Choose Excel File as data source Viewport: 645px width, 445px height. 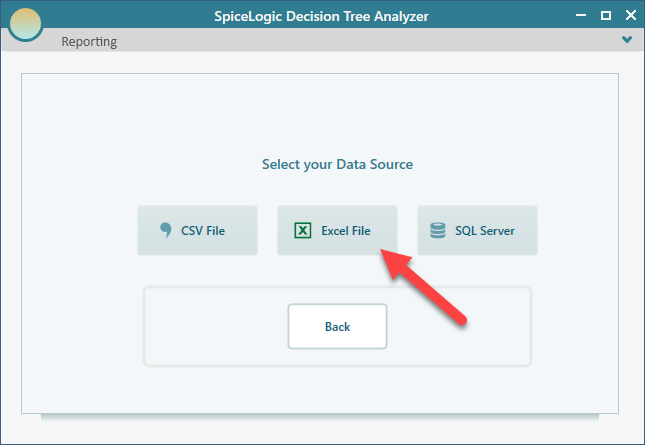(337, 230)
